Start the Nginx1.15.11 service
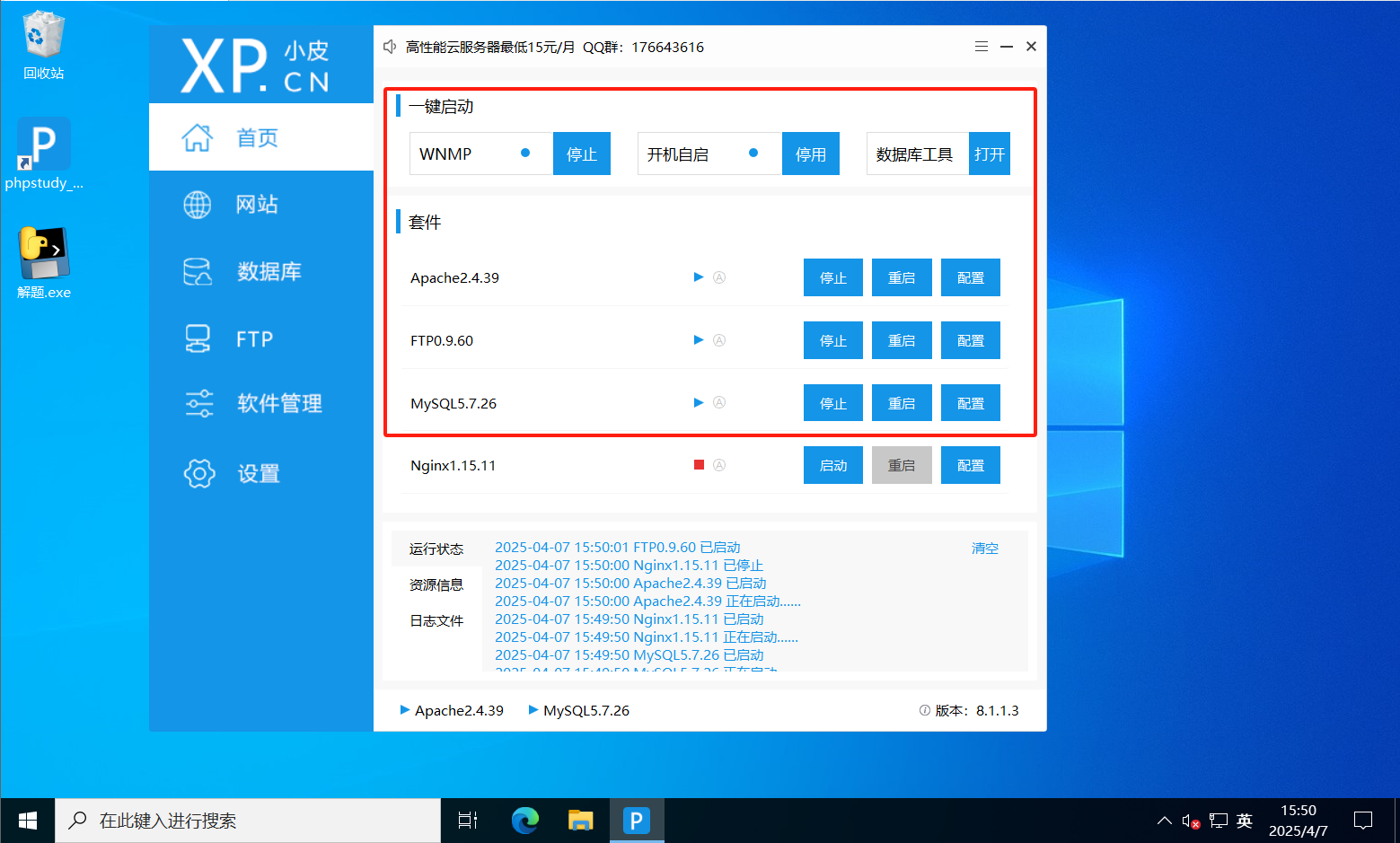Viewport: 1400px width, 843px height. tap(833, 465)
